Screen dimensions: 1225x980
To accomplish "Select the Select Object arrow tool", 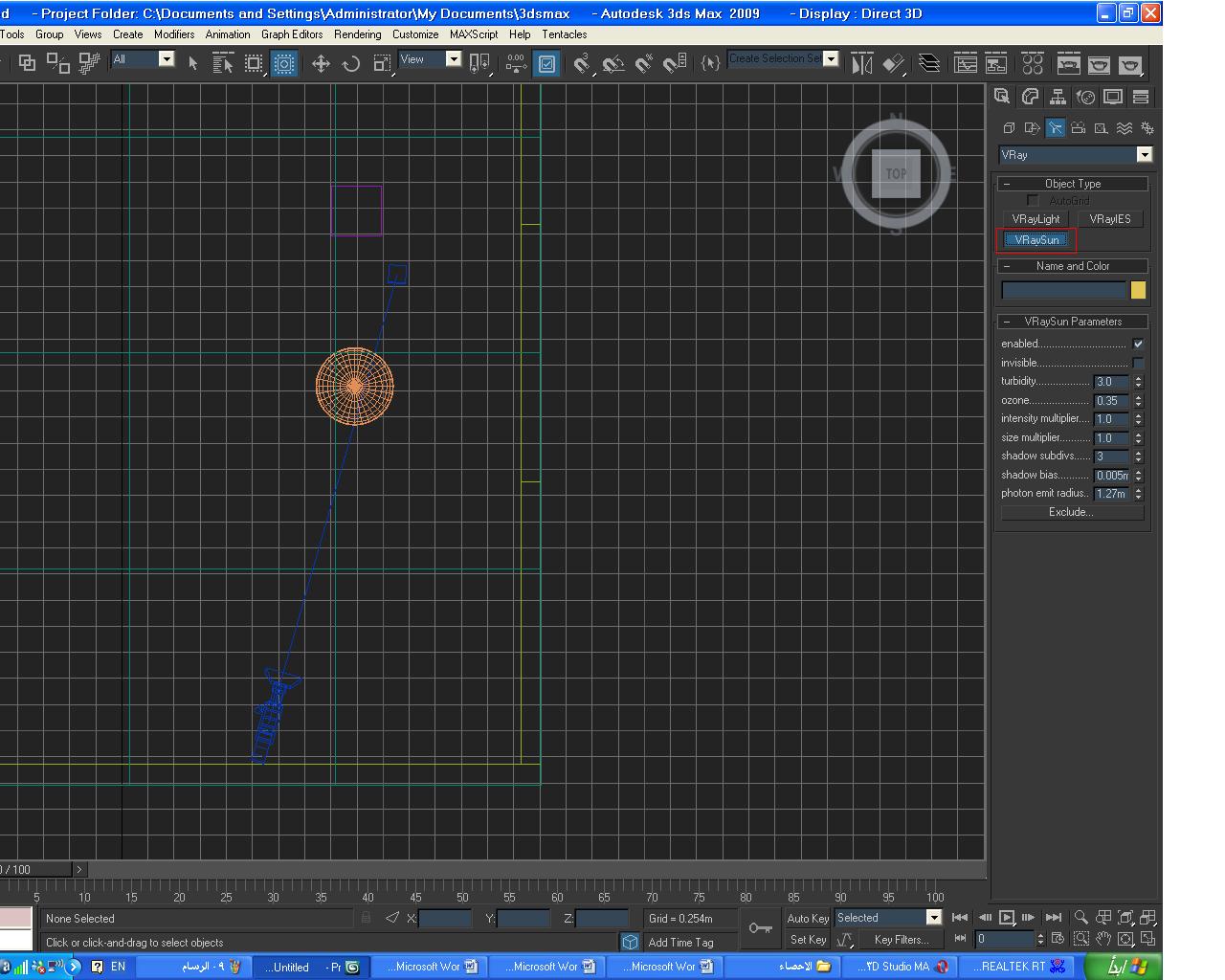I will (193, 64).
